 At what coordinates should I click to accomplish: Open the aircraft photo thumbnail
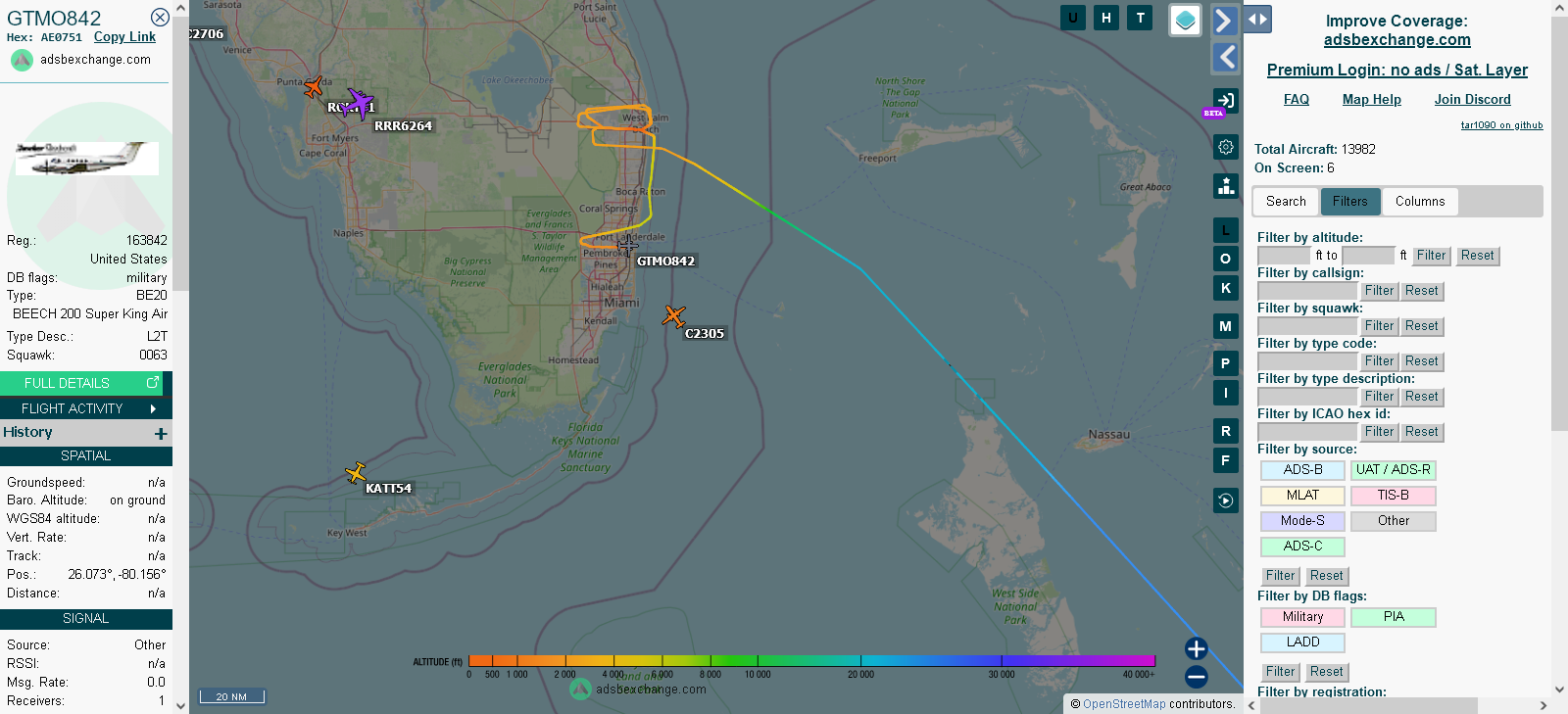[87, 158]
